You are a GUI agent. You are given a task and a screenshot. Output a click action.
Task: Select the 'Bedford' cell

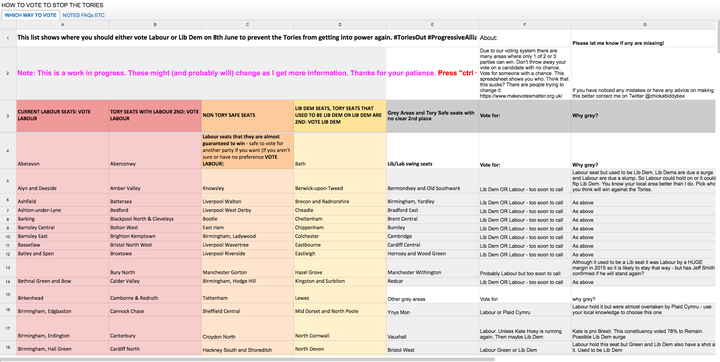point(155,210)
